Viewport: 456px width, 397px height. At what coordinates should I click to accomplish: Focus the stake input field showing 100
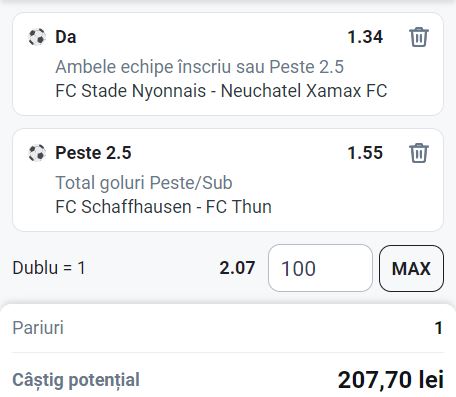320,268
